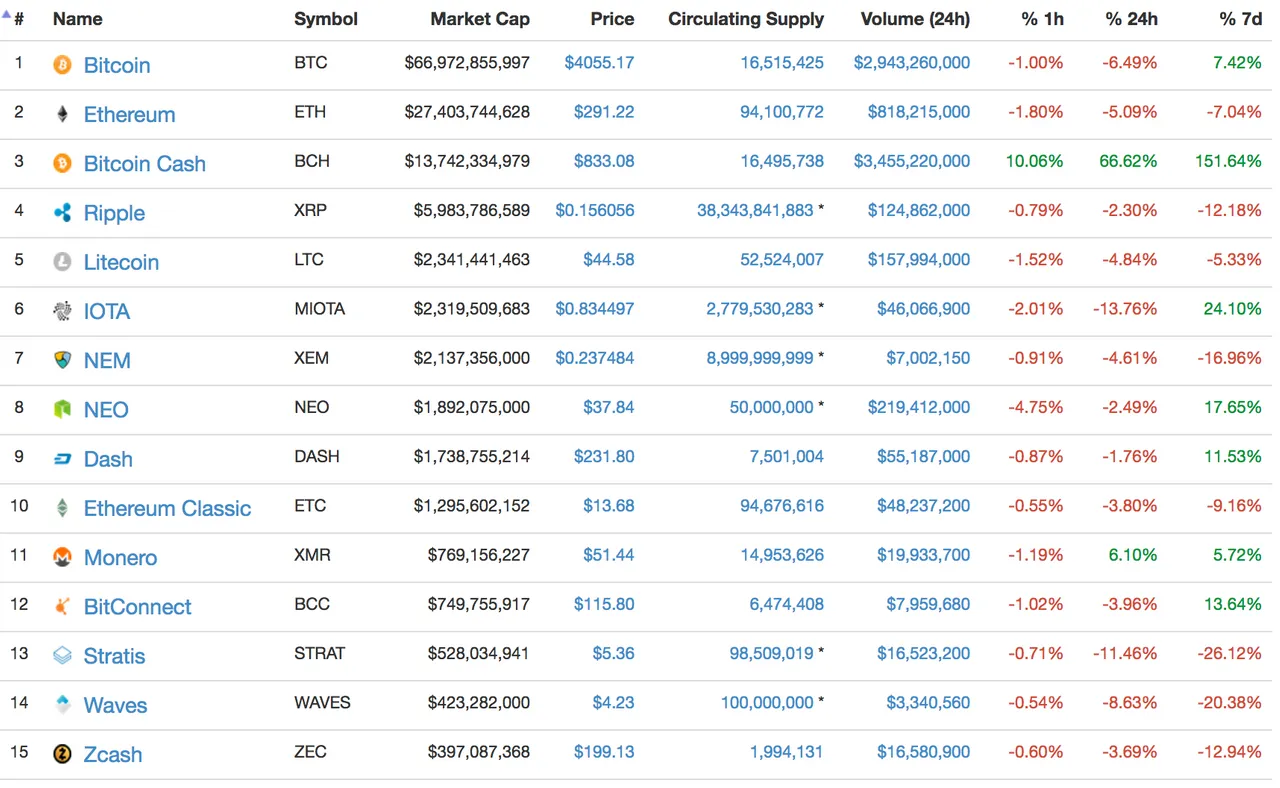The height and width of the screenshot is (788, 1280).
Task: Click the Bitcoin Cash logo icon
Action: coord(62,163)
